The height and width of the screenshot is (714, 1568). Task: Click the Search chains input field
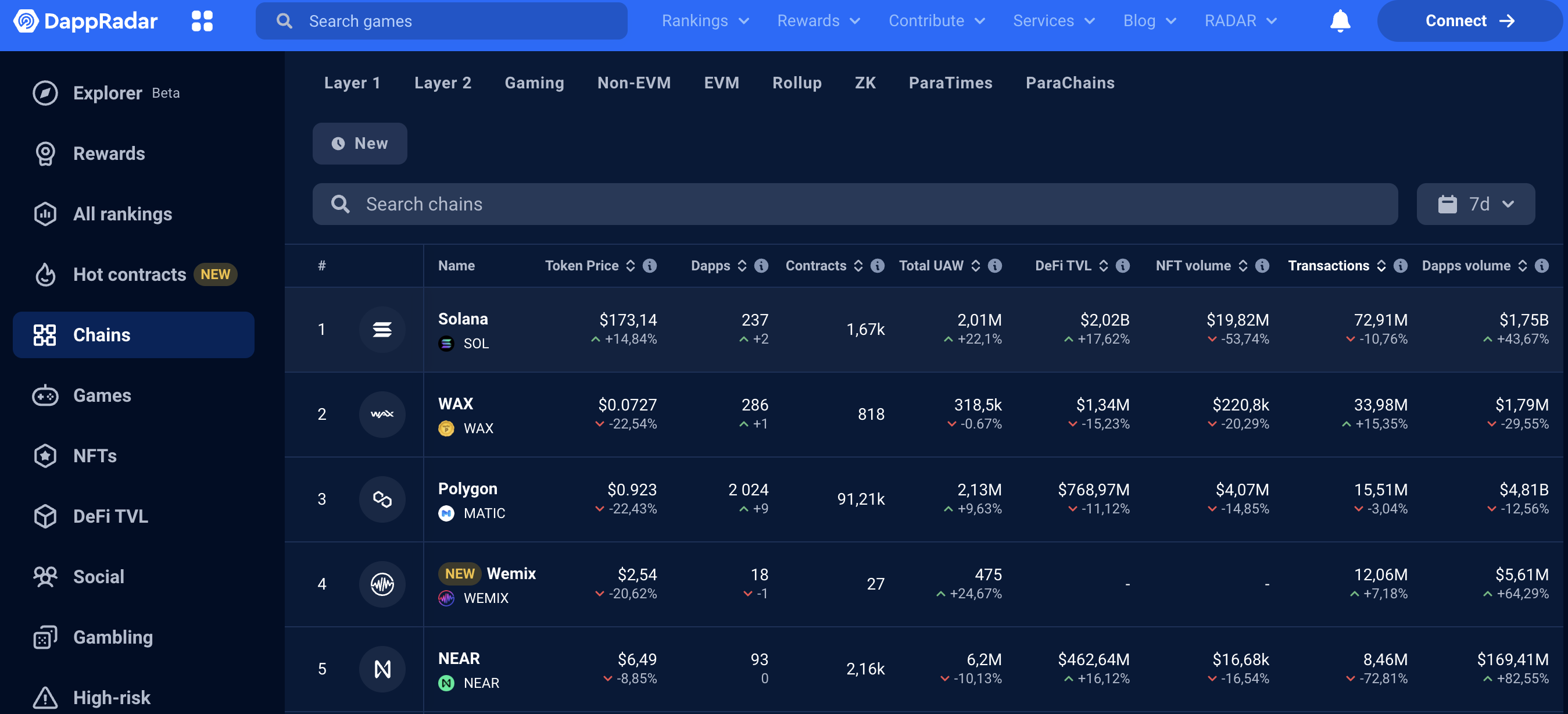(x=855, y=204)
